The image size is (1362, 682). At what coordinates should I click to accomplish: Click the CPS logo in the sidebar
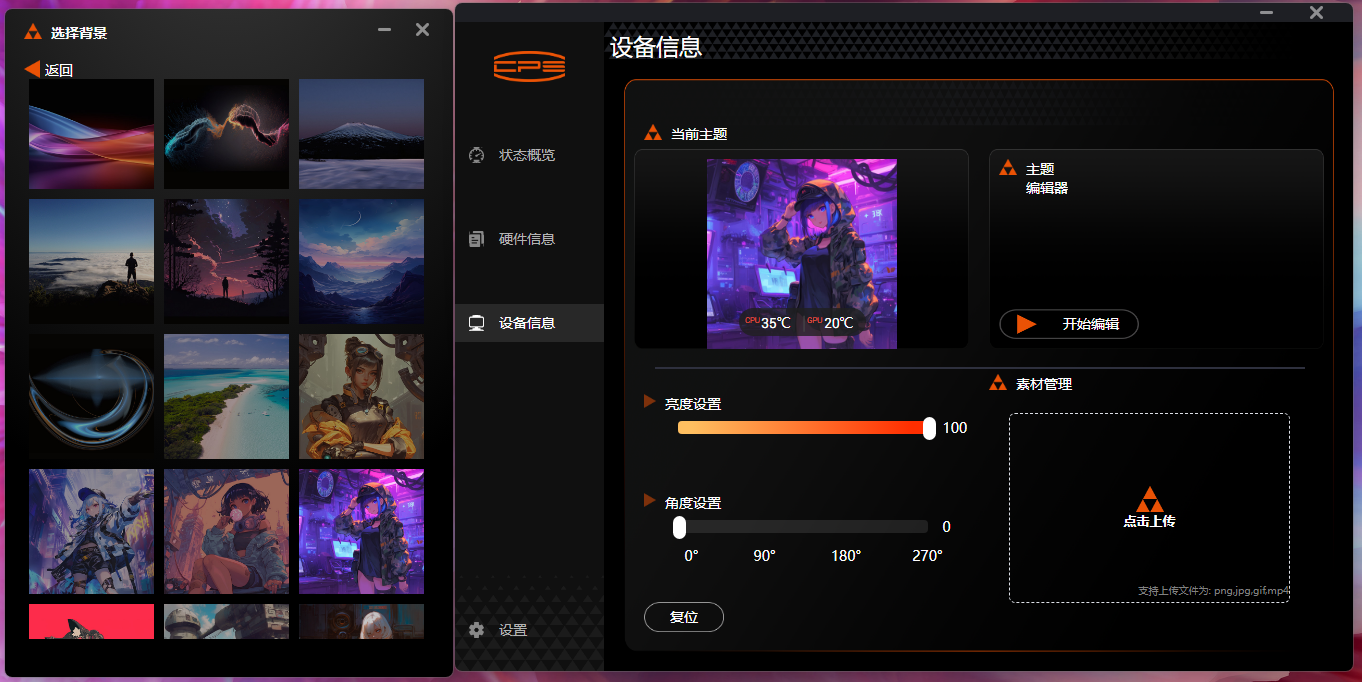(529, 67)
